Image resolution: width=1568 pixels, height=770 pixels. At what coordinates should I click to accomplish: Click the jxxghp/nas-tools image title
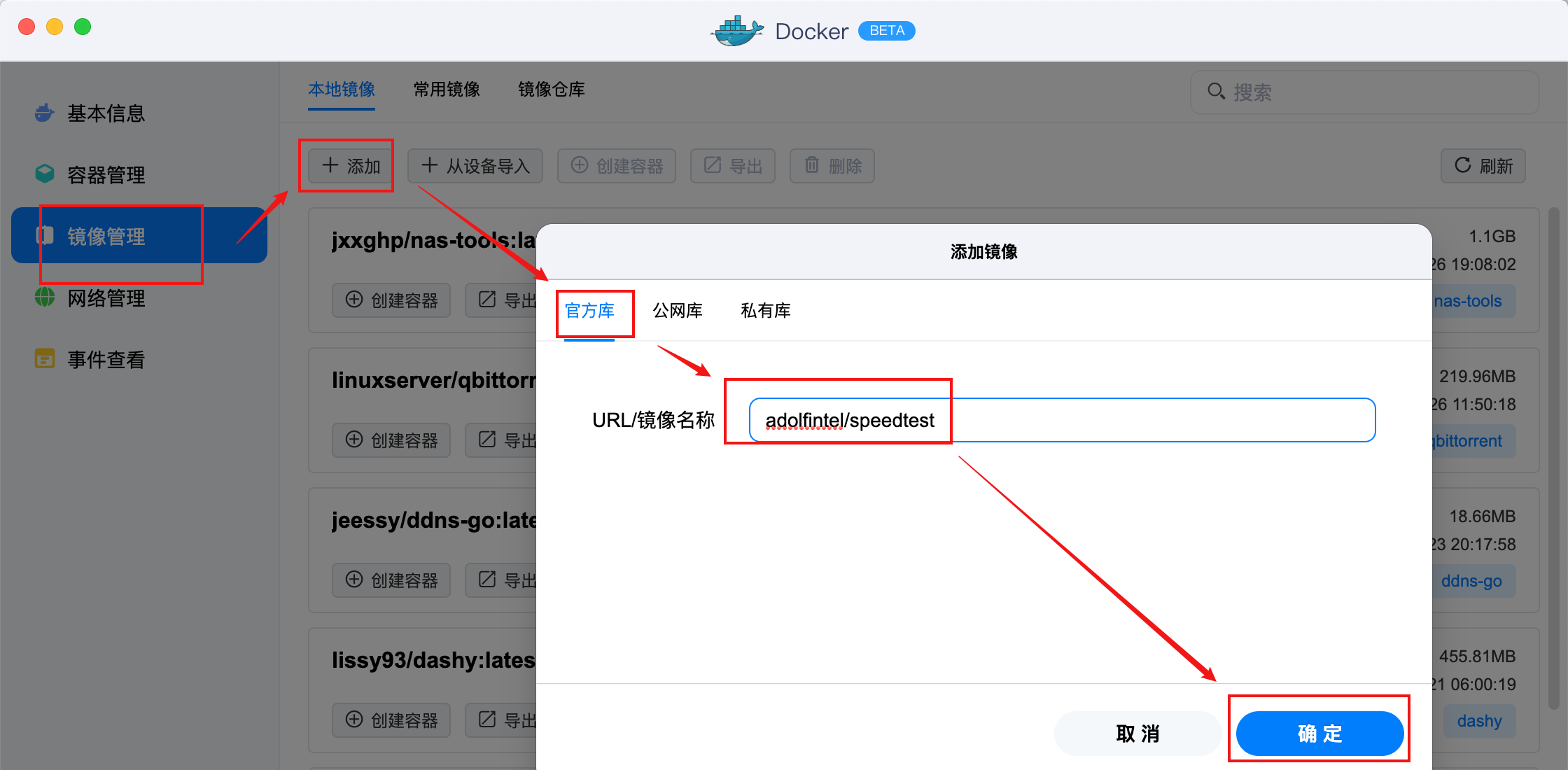434,240
